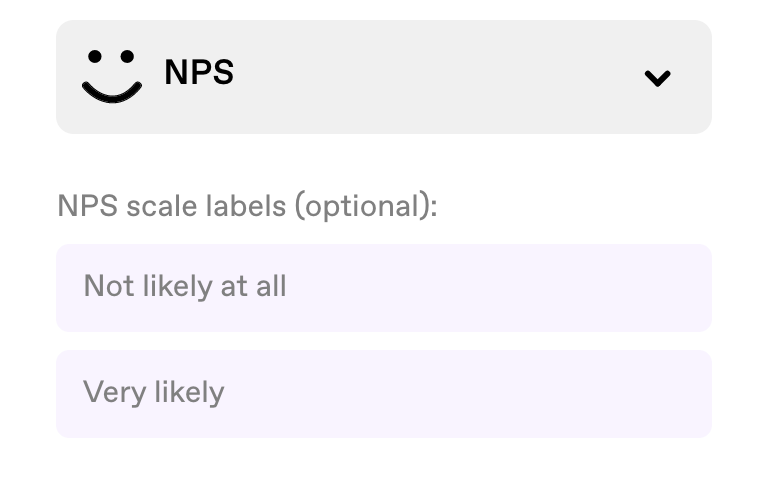Click the bold NPS label text
Viewport: 770px width, 486px height.
click(x=199, y=72)
